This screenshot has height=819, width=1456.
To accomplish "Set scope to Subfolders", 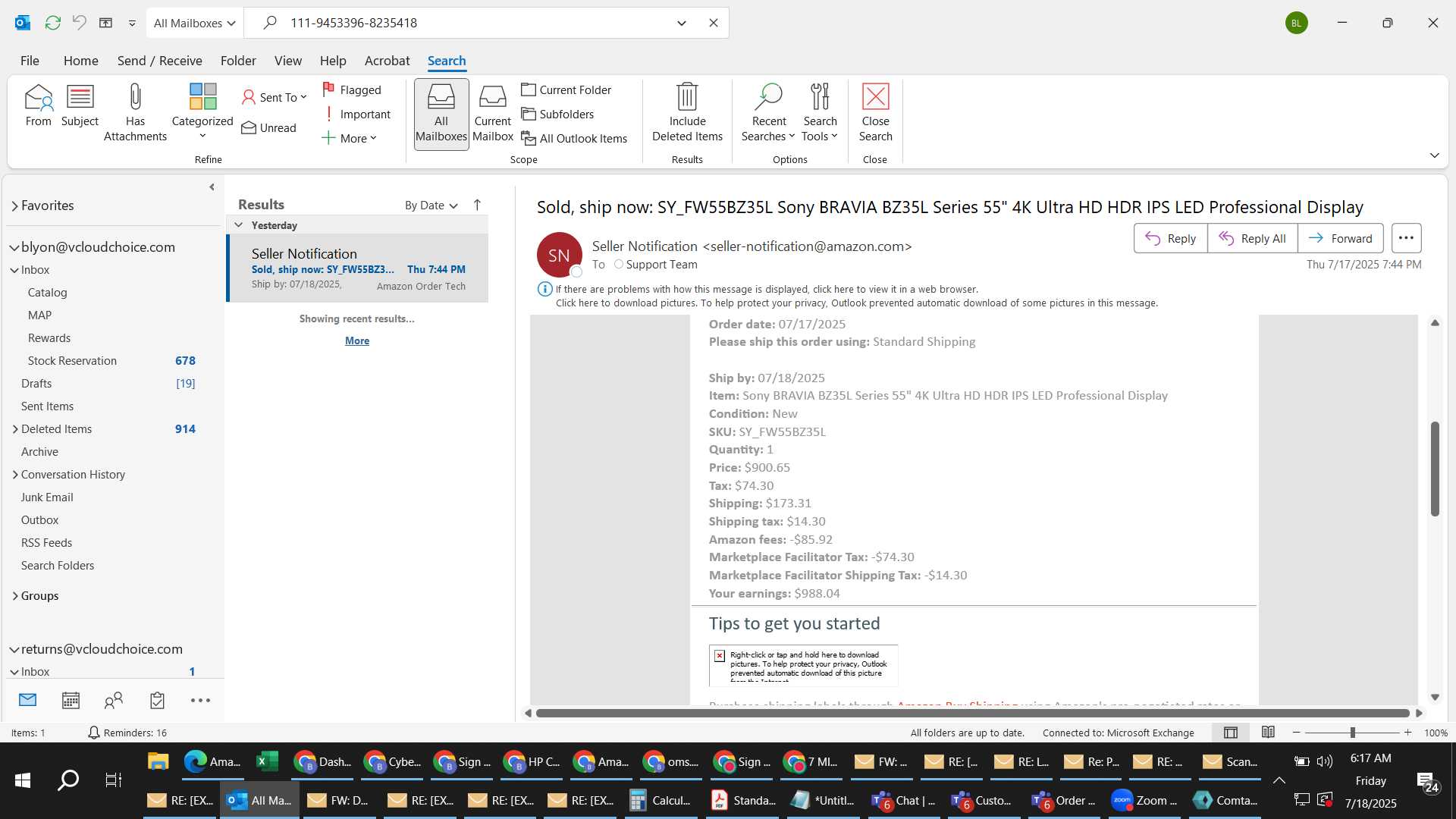I will pyautogui.click(x=557, y=114).
